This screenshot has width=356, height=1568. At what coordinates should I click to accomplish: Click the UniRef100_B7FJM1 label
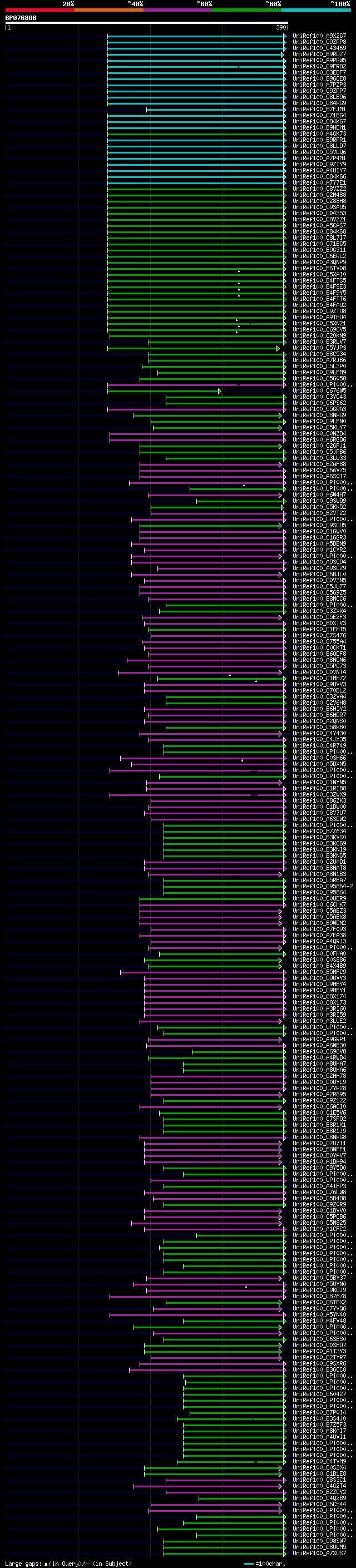point(319,109)
